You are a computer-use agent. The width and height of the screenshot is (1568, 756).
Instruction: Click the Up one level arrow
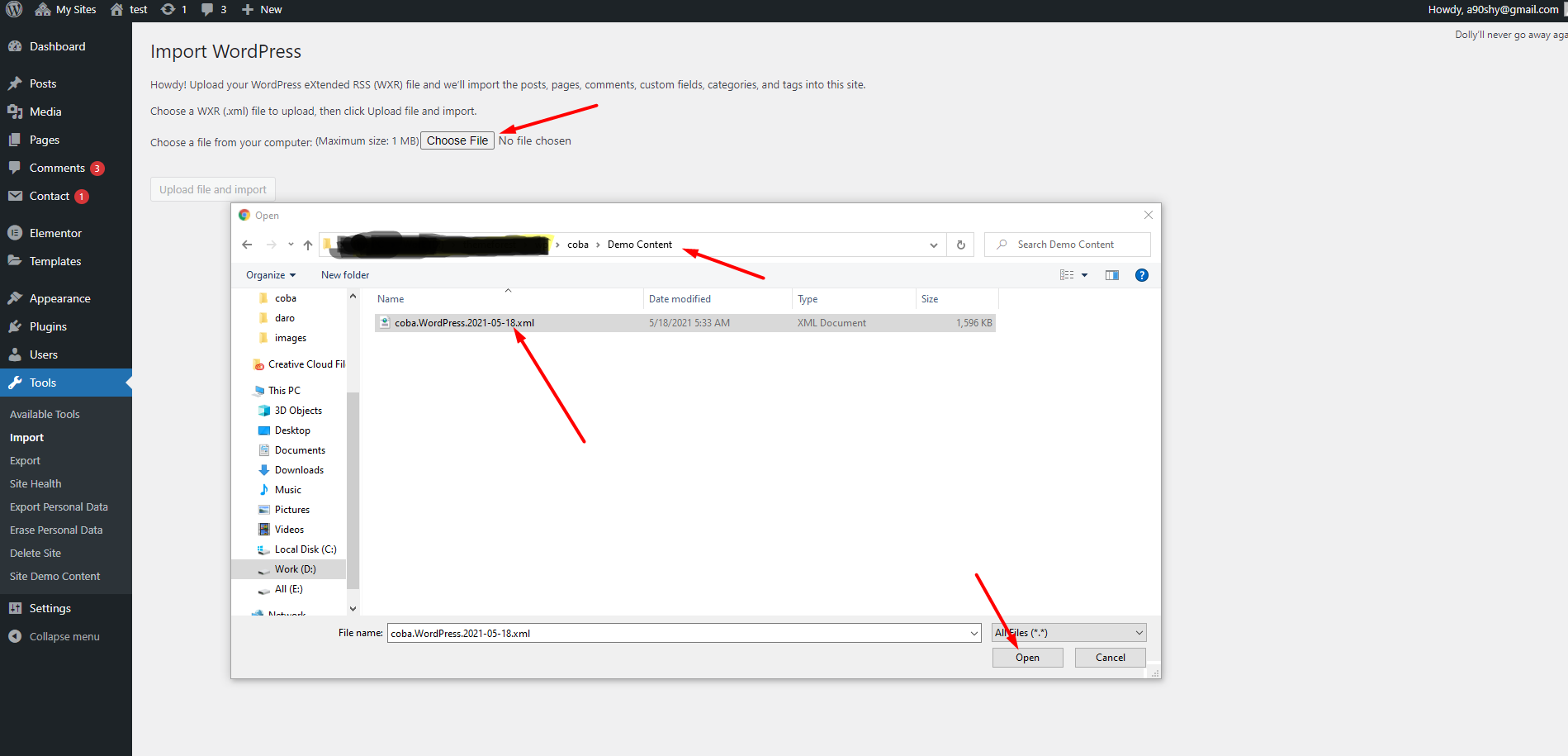tap(308, 245)
